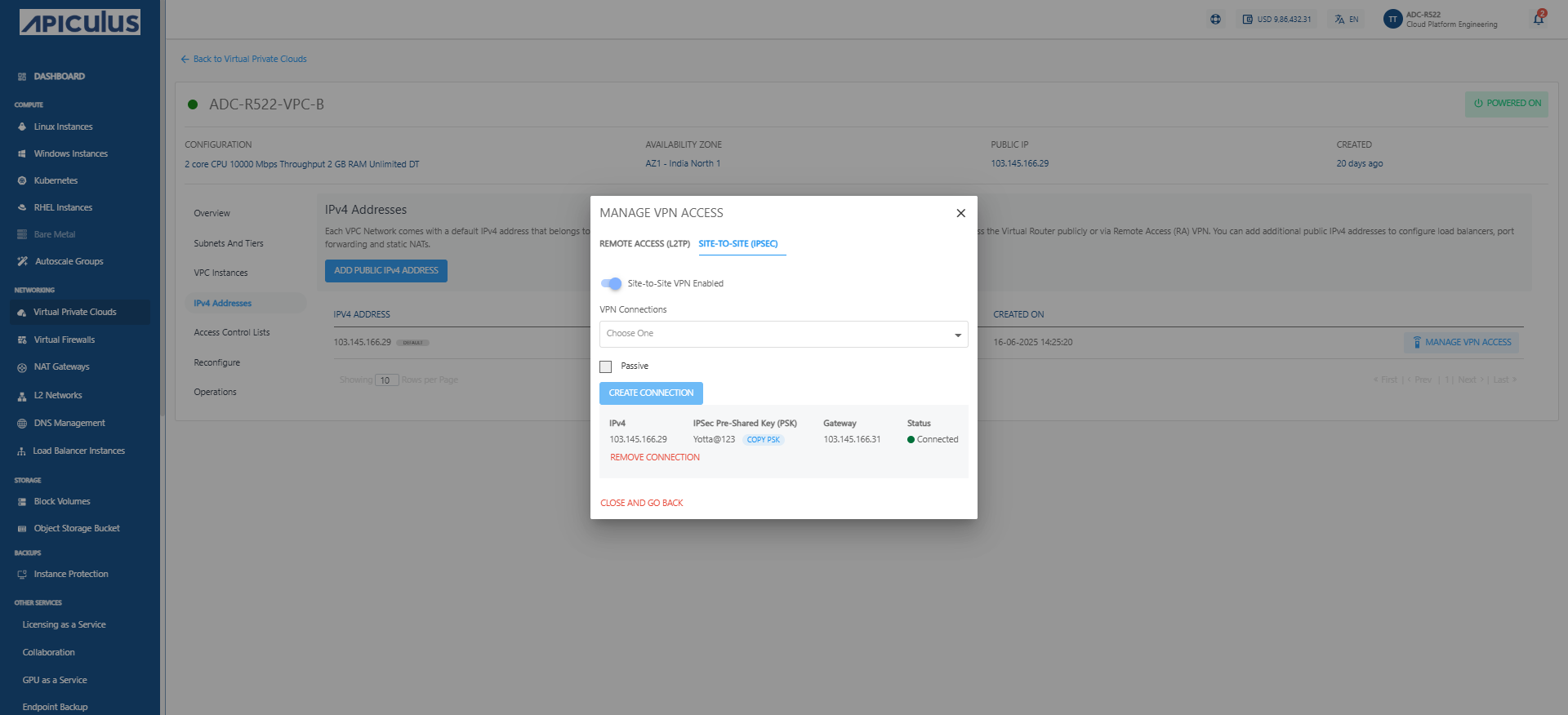Open the VPN Connections dropdown
The image size is (1568, 715).
tap(776, 334)
